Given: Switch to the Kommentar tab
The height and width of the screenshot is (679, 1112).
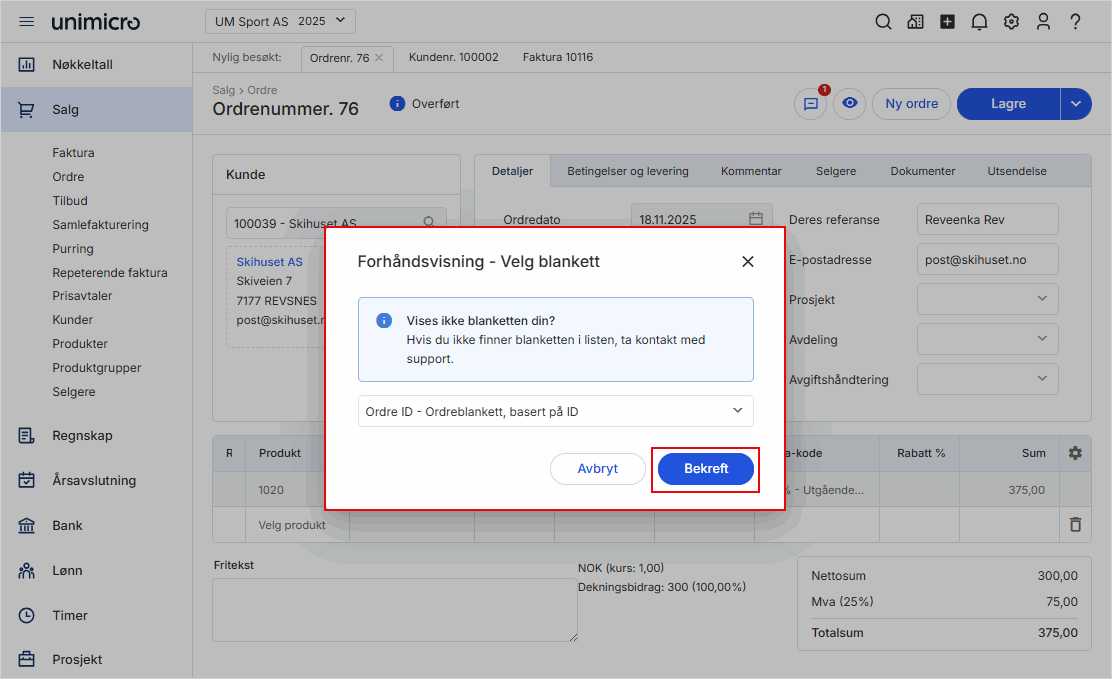Looking at the screenshot, I should (x=751, y=171).
